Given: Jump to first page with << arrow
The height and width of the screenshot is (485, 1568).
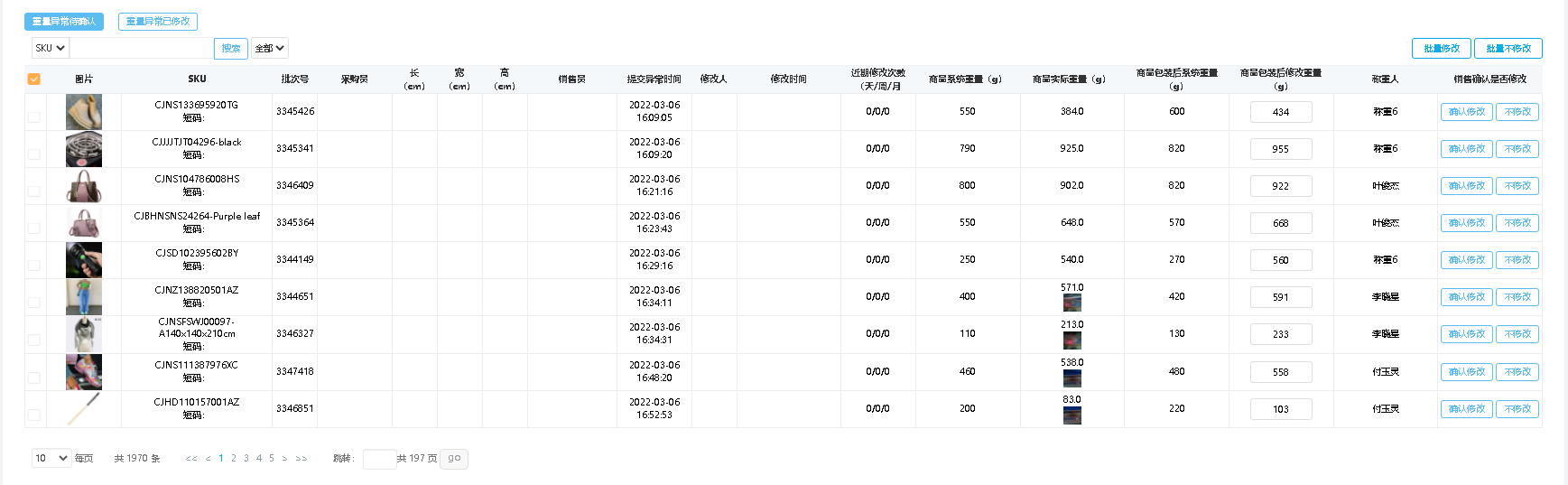Looking at the screenshot, I should 191,459.
